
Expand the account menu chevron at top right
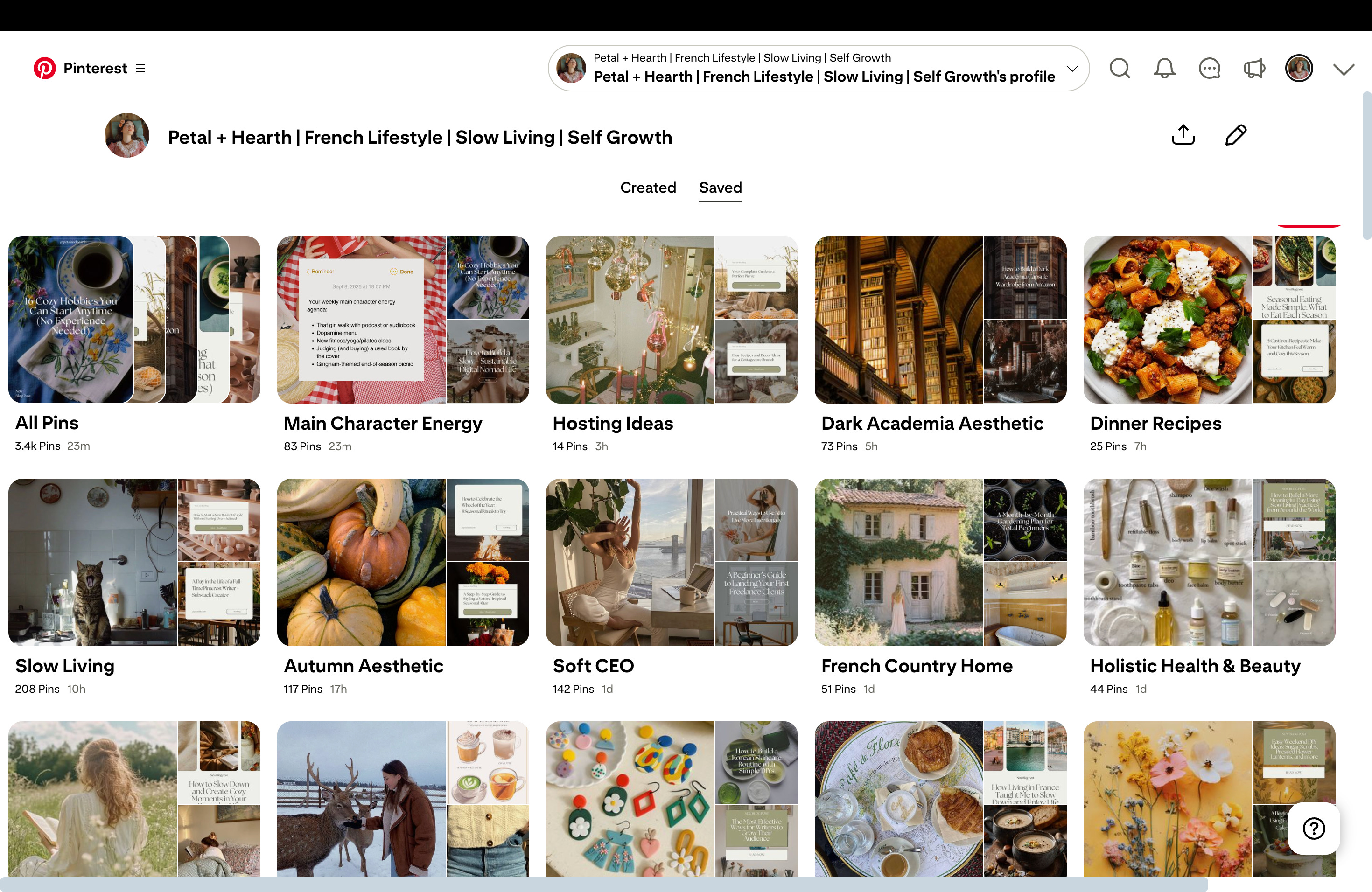(1343, 69)
